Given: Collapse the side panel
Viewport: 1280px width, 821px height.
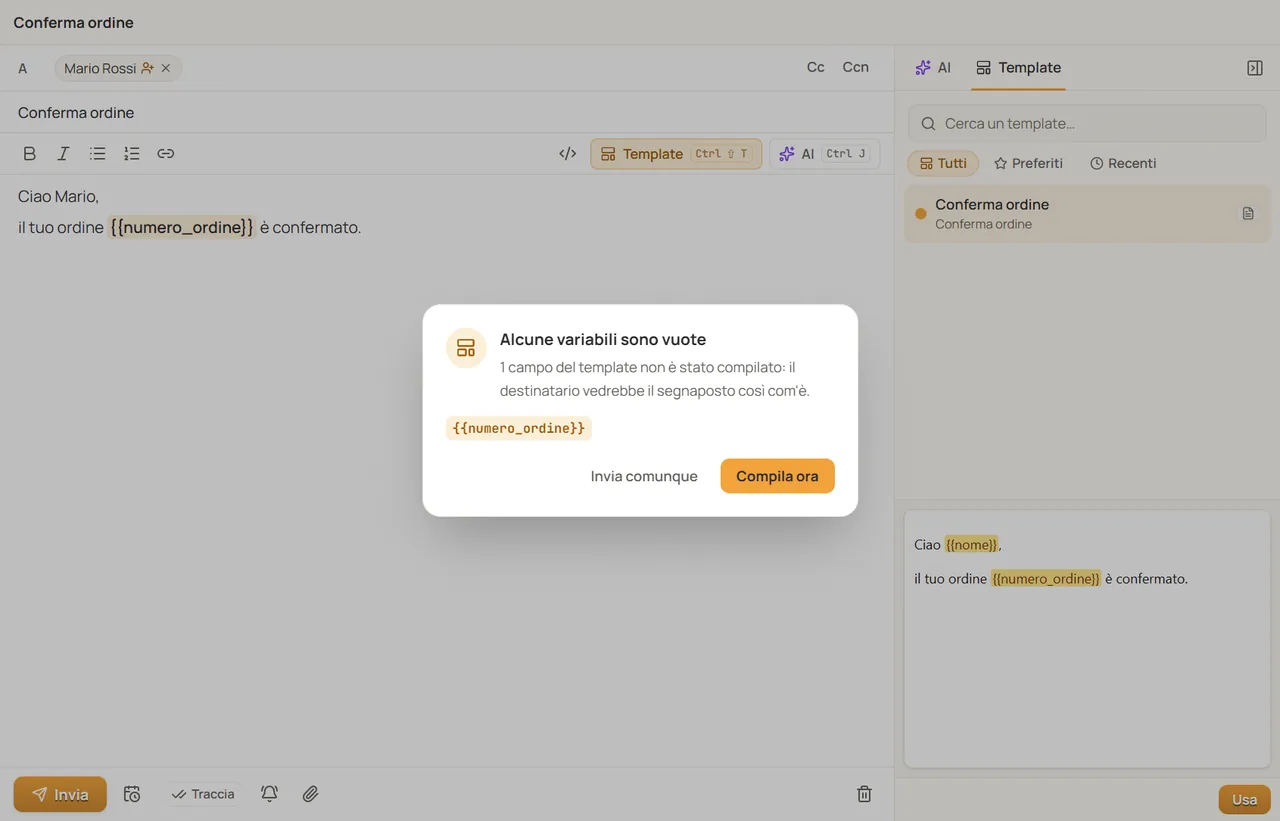Looking at the screenshot, I should [x=1255, y=68].
